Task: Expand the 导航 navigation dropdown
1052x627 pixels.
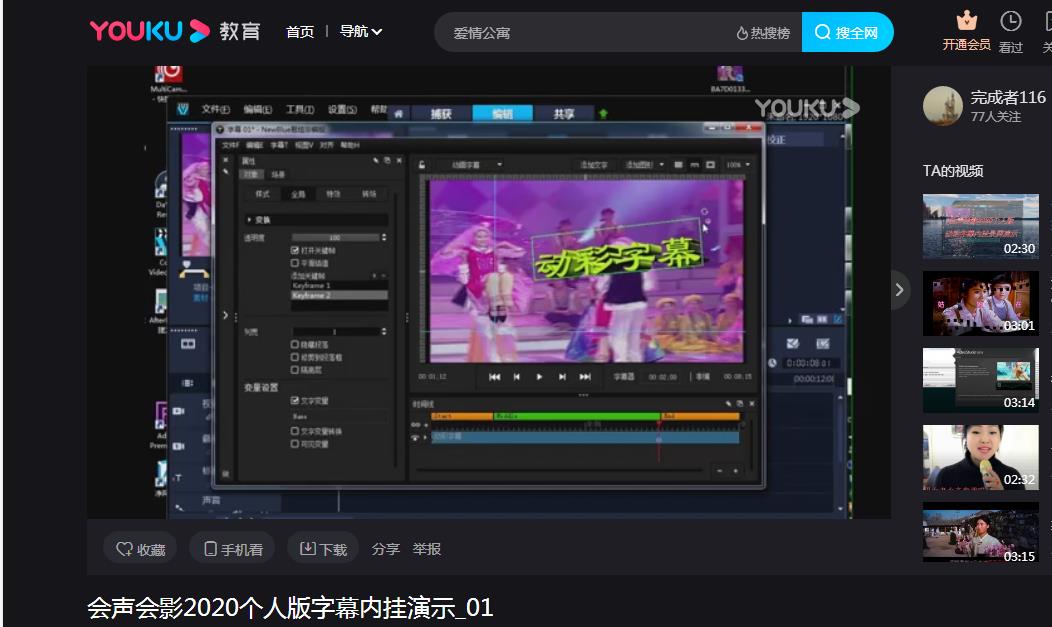Action: (x=360, y=31)
